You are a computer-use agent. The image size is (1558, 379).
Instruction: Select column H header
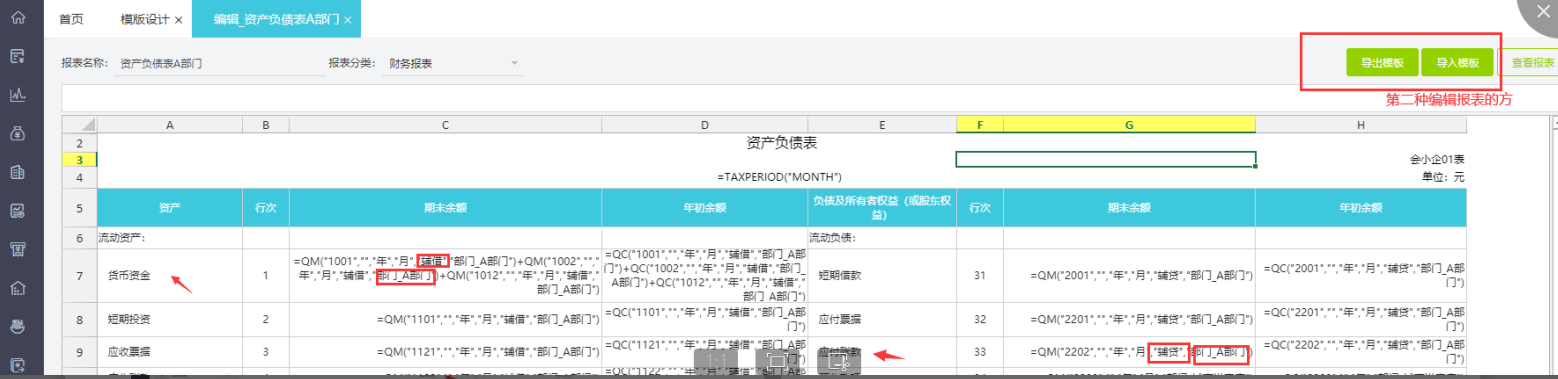(1360, 124)
